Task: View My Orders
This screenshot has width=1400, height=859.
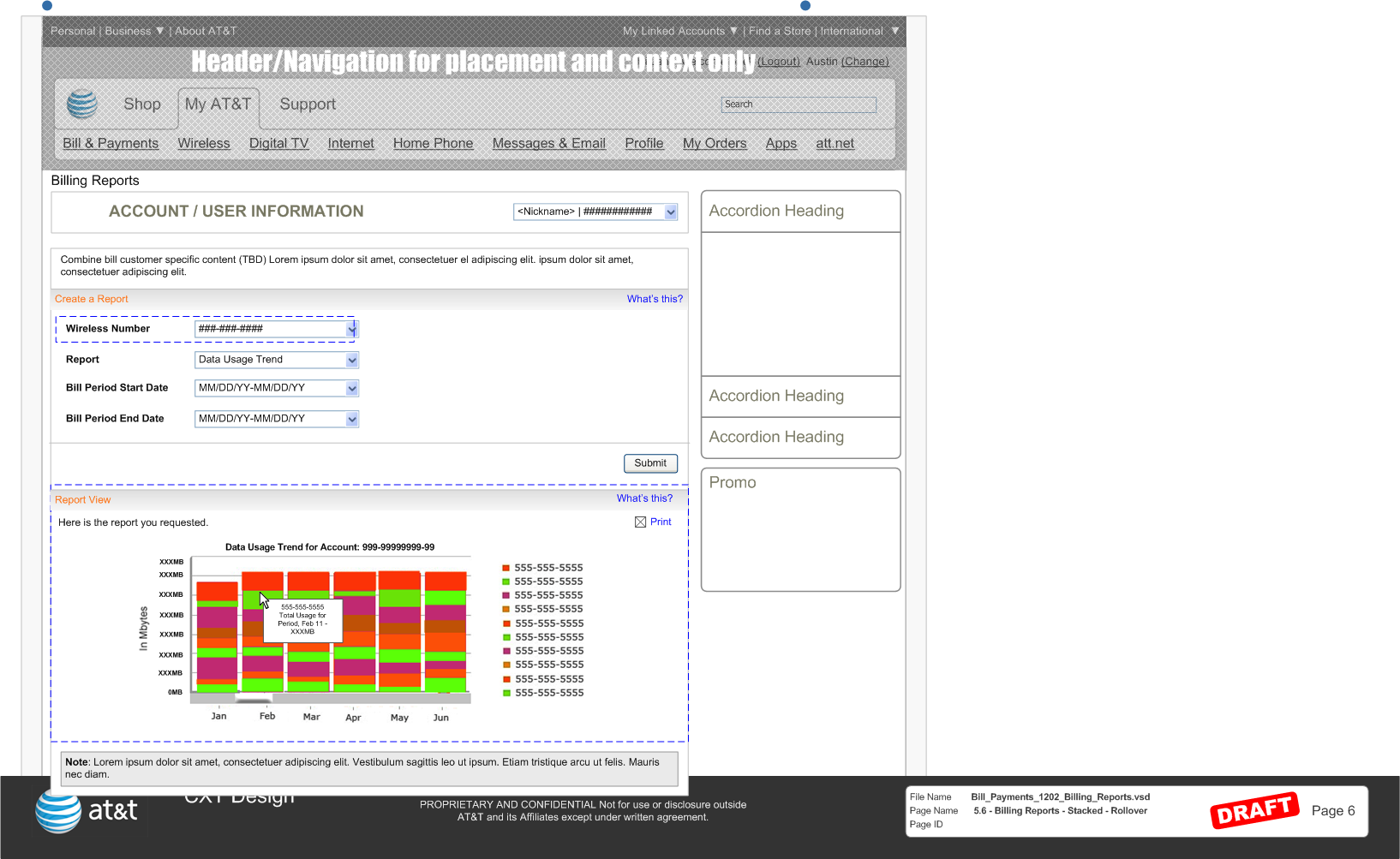Action: (x=715, y=143)
